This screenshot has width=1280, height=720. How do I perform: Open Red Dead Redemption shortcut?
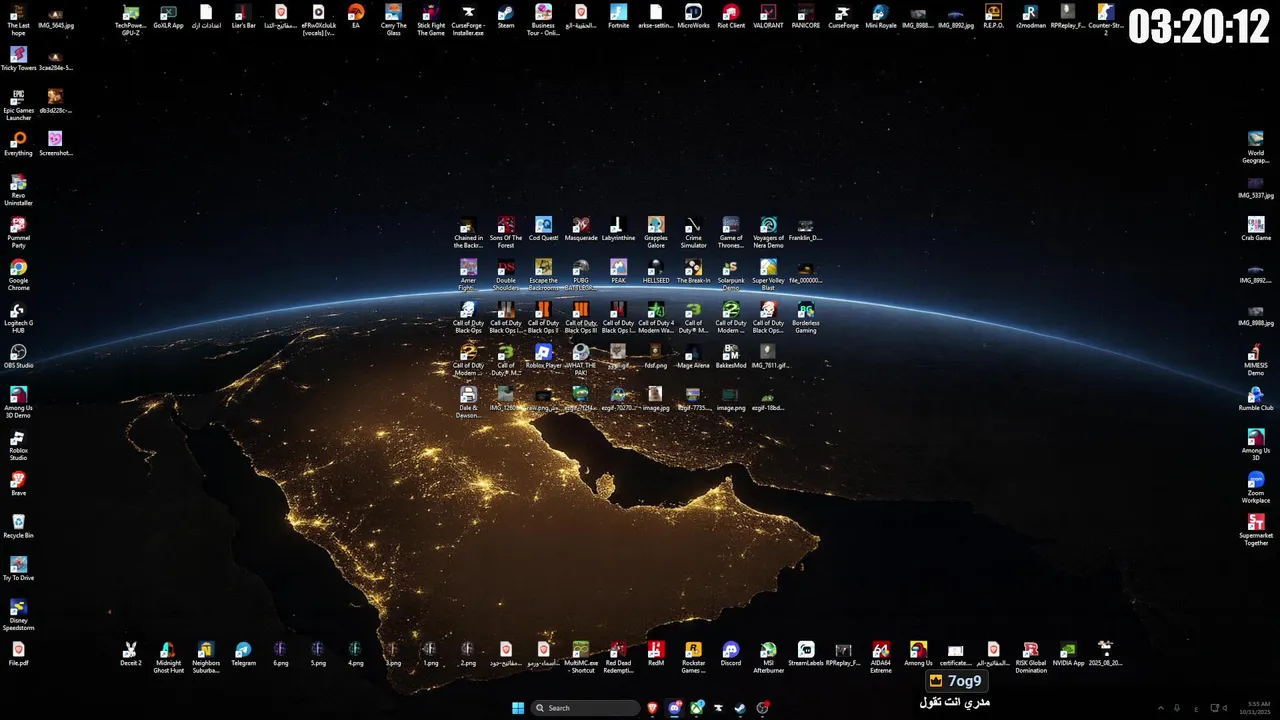(x=618, y=656)
